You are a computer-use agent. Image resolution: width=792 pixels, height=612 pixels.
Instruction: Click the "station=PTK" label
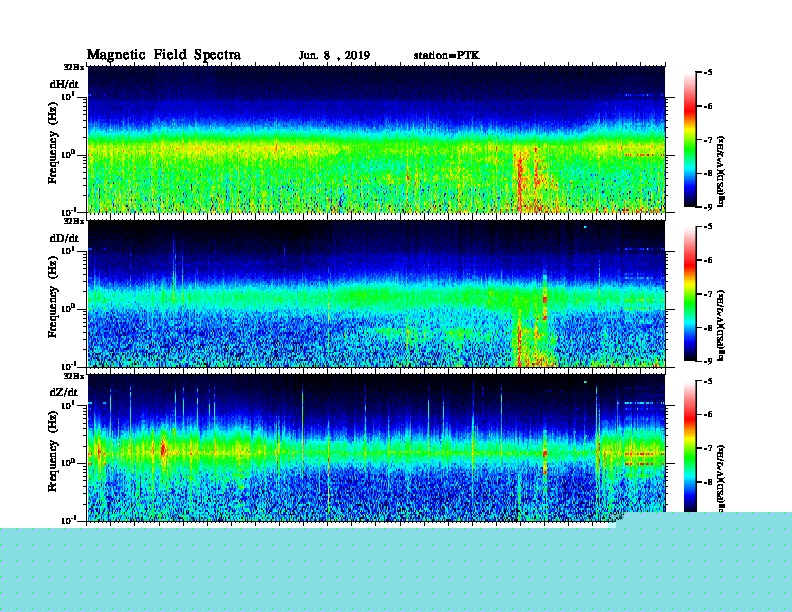click(x=447, y=55)
